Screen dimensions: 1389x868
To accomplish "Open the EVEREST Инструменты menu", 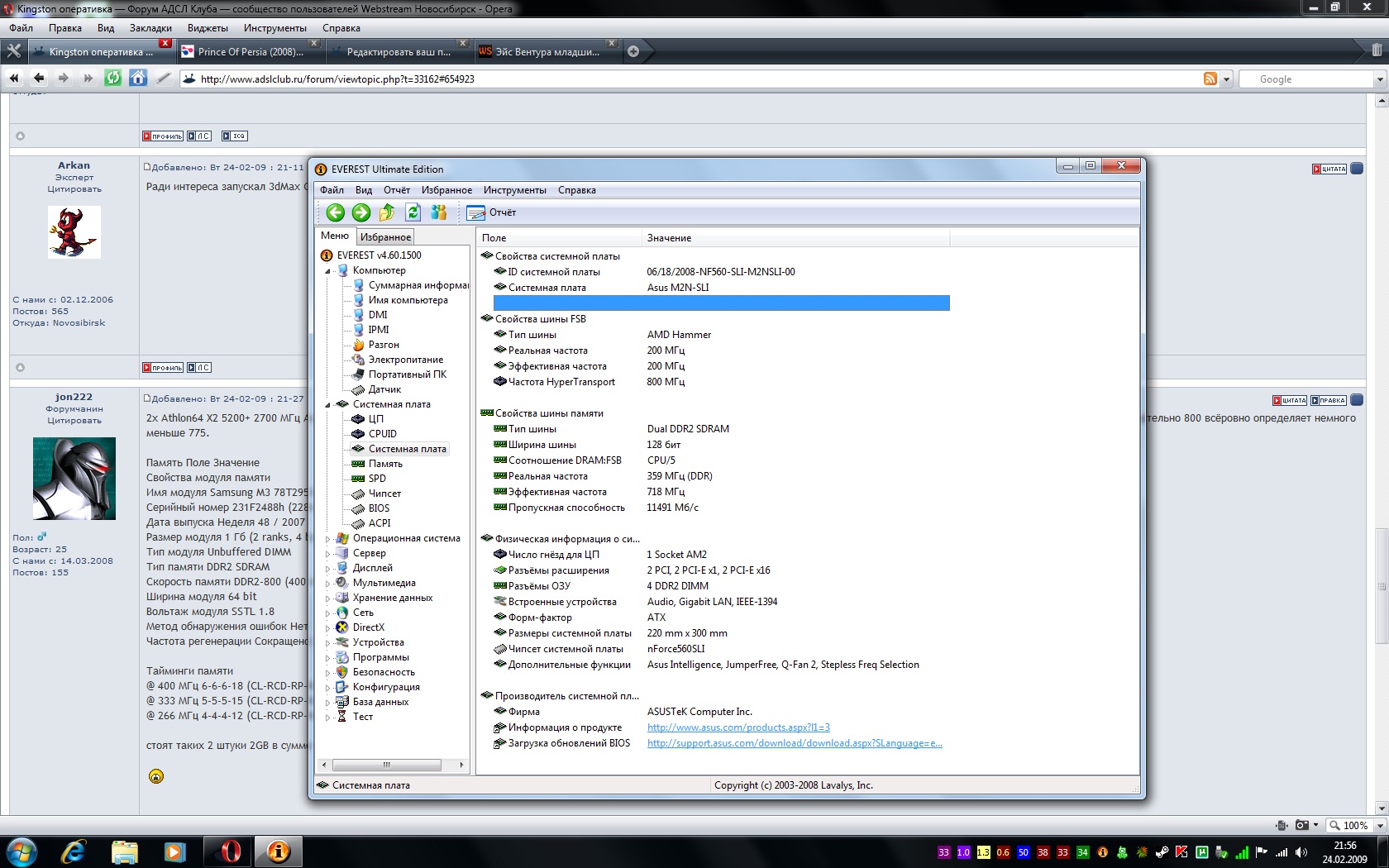I will pos(515,190).
